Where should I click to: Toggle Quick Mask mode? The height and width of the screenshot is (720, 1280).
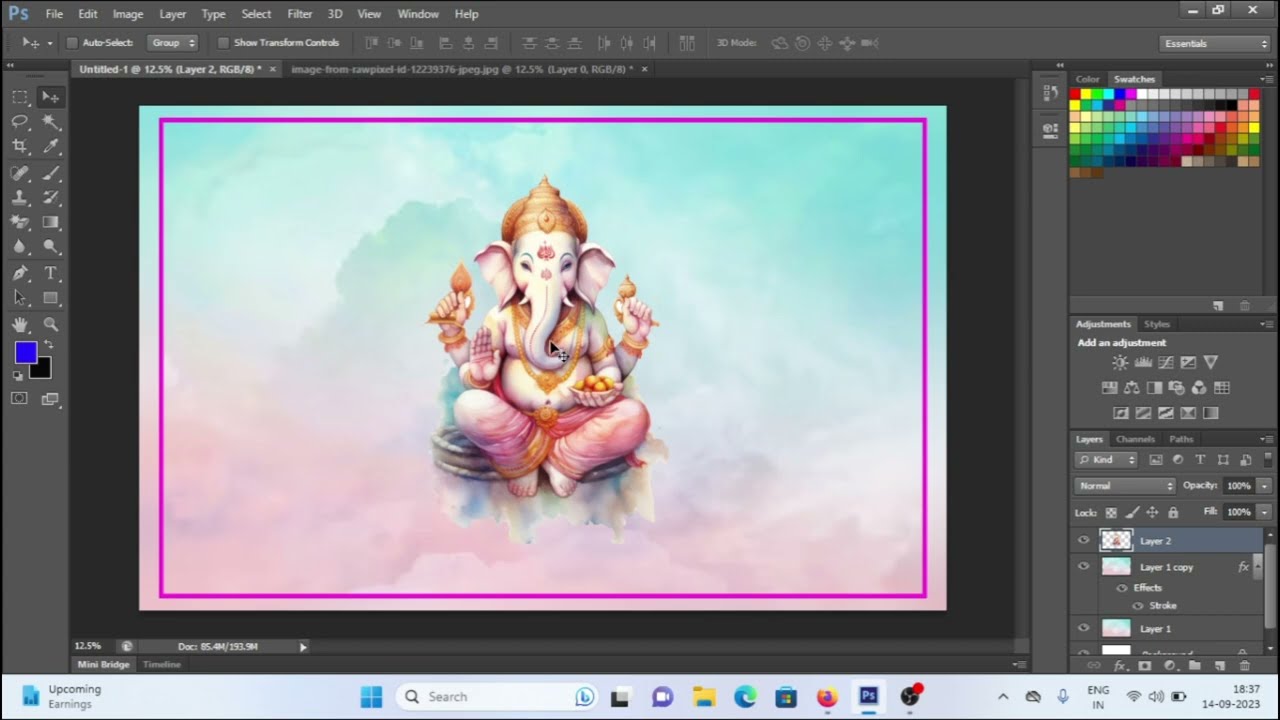(19, 399)
